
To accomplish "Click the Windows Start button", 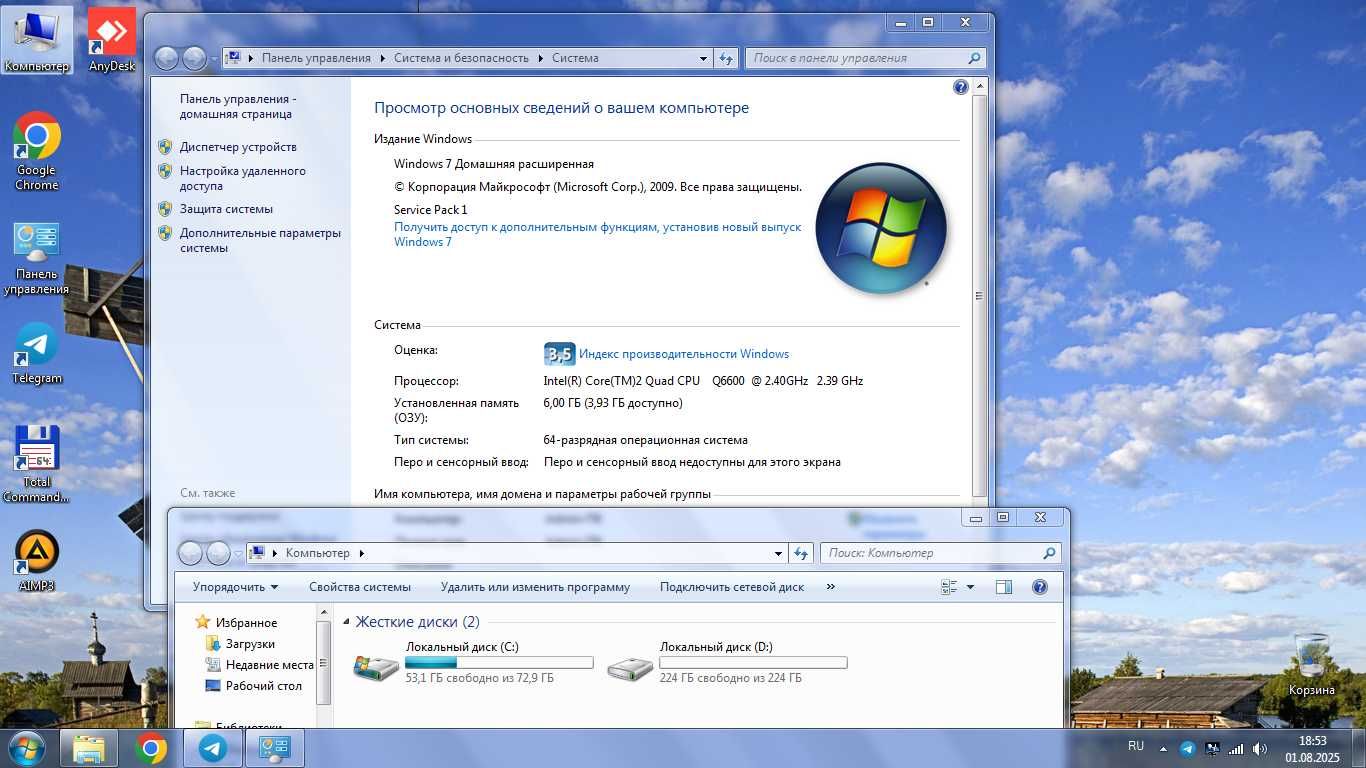I will click(26, 748).
